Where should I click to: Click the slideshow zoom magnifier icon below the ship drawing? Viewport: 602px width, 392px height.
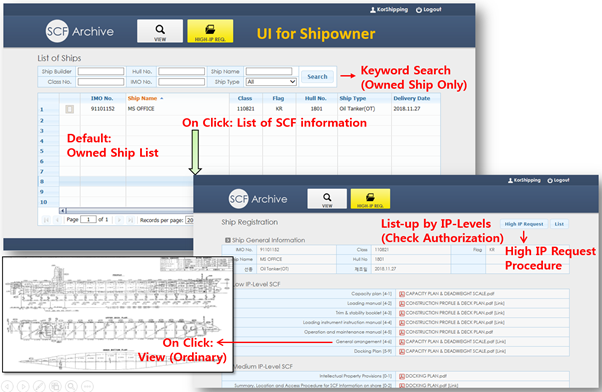[x=71, y=386]
